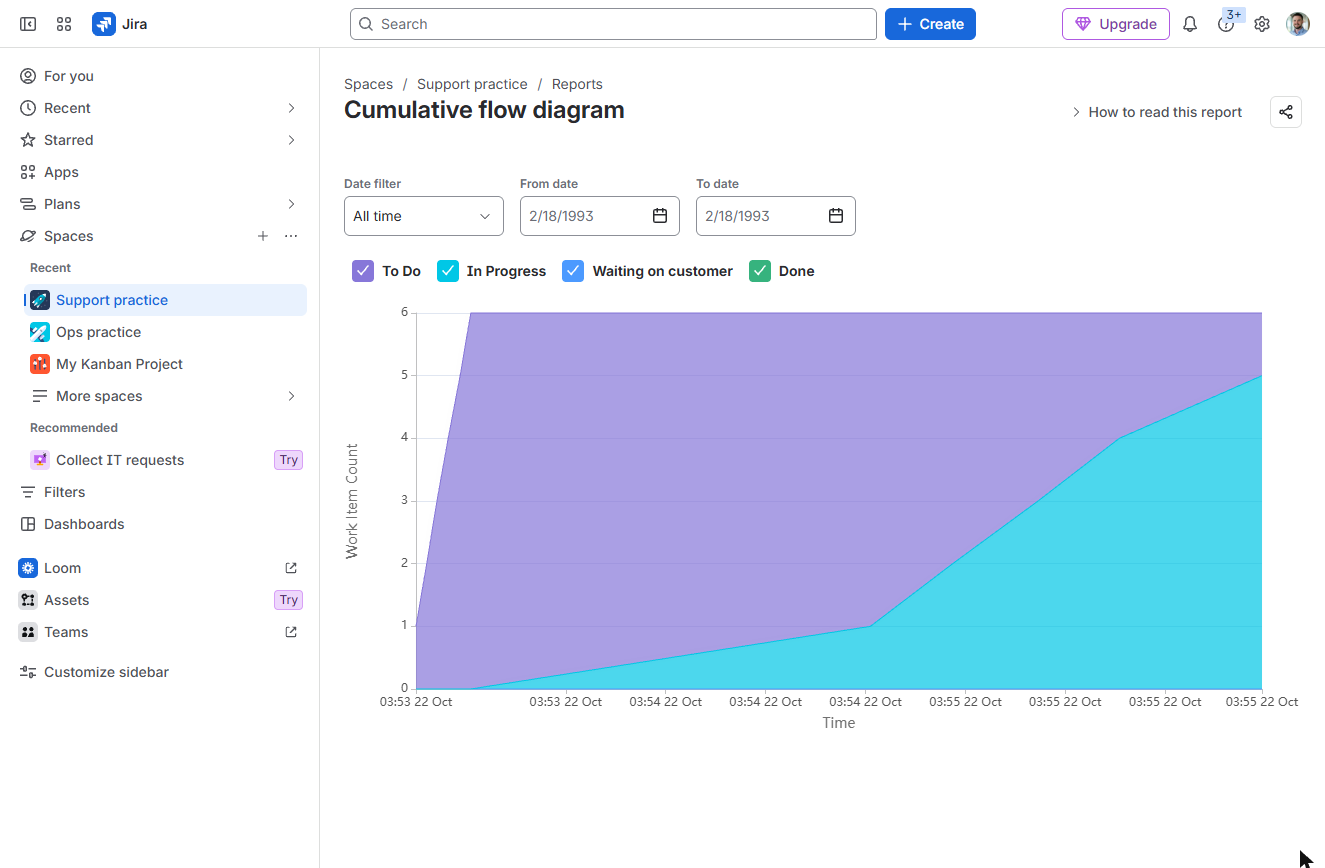Click the Assets icon

(28, 600)
